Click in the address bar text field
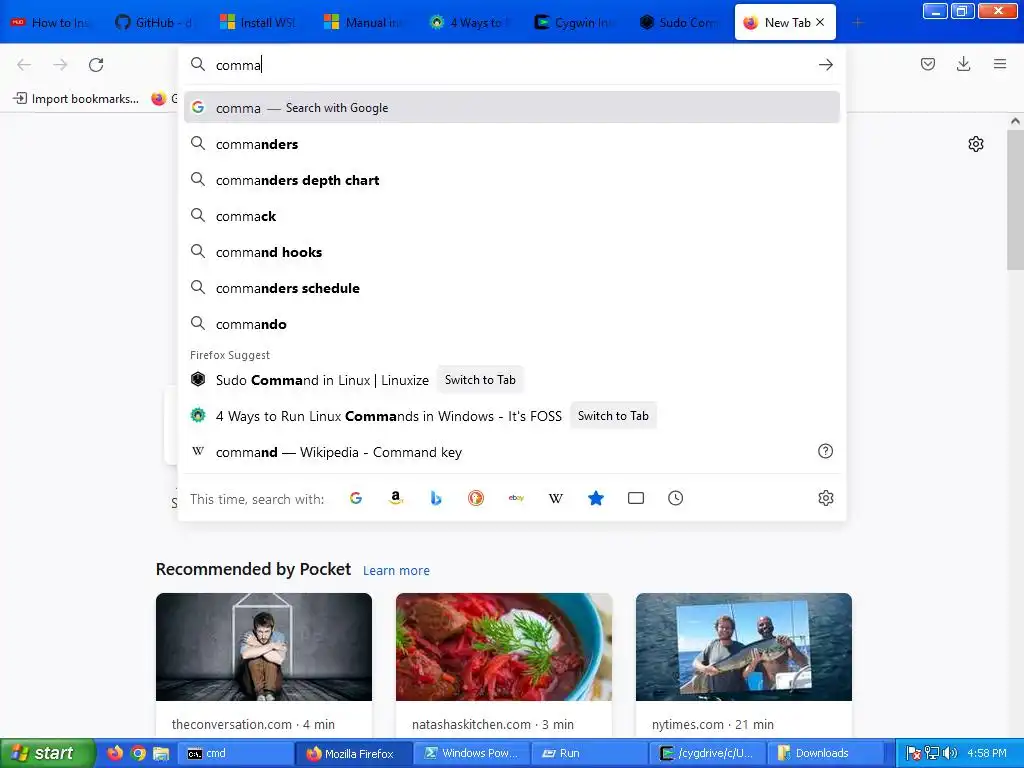 point(513,65)
